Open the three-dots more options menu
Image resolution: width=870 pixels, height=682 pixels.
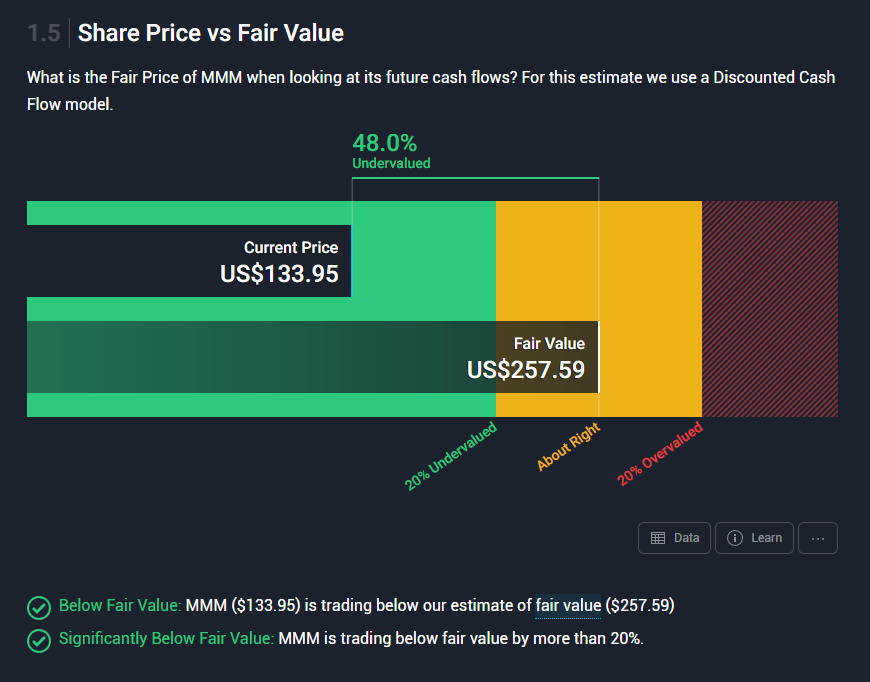(818, 538)
